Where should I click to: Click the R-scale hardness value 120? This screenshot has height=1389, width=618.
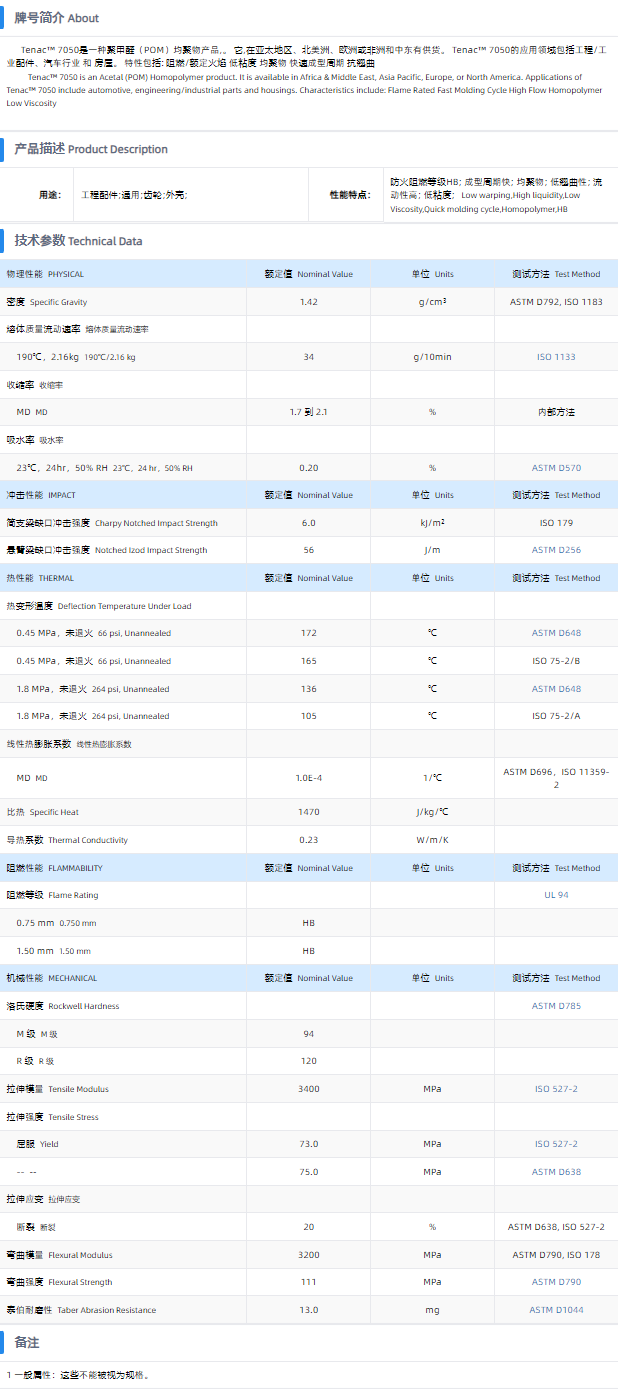[x=309, y=1061]
